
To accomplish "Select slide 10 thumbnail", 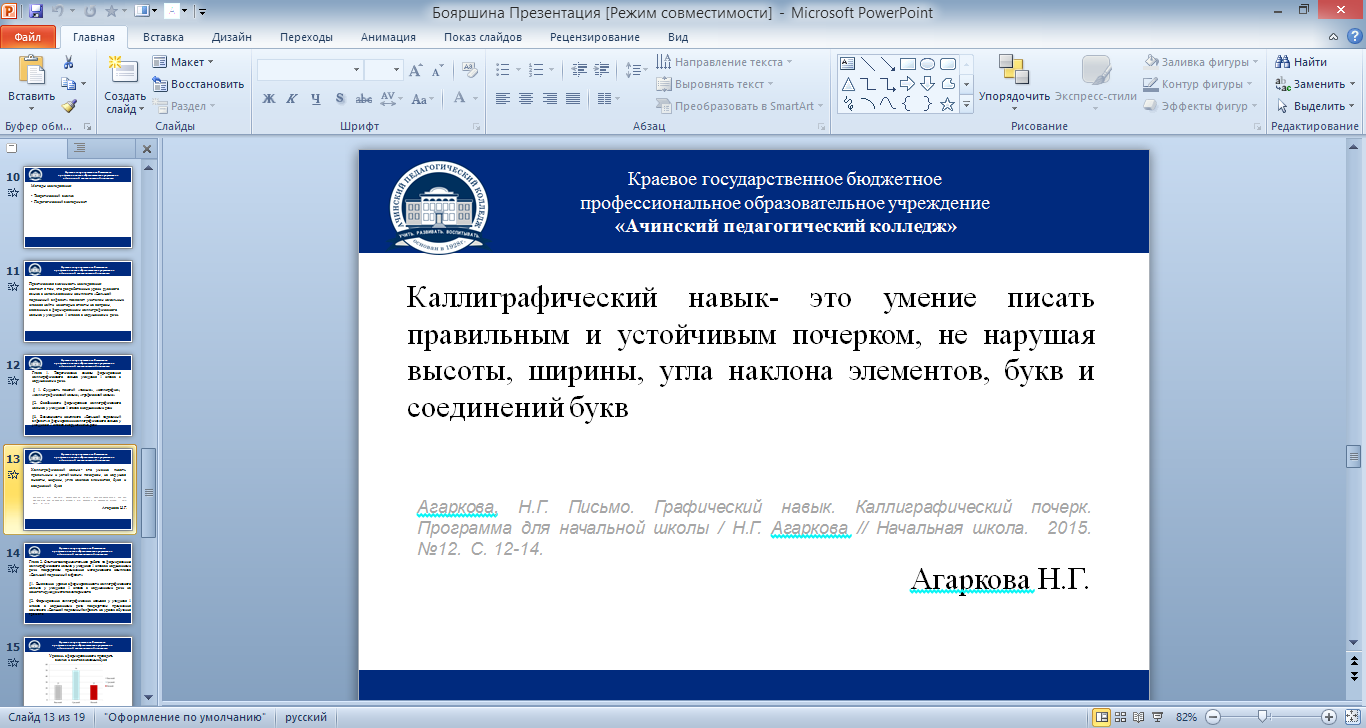I will coord(78,207).
